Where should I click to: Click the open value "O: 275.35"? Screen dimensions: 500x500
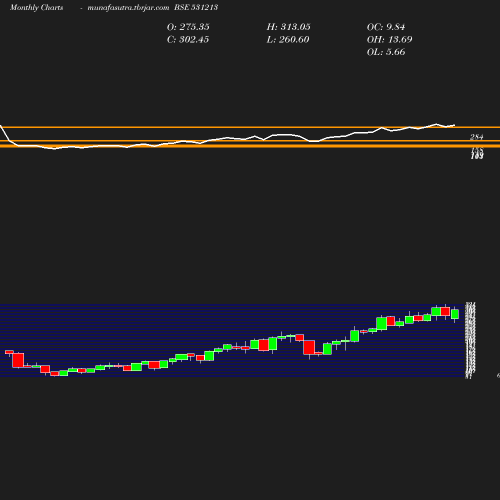pyautogui.click(x=188, y=27)
